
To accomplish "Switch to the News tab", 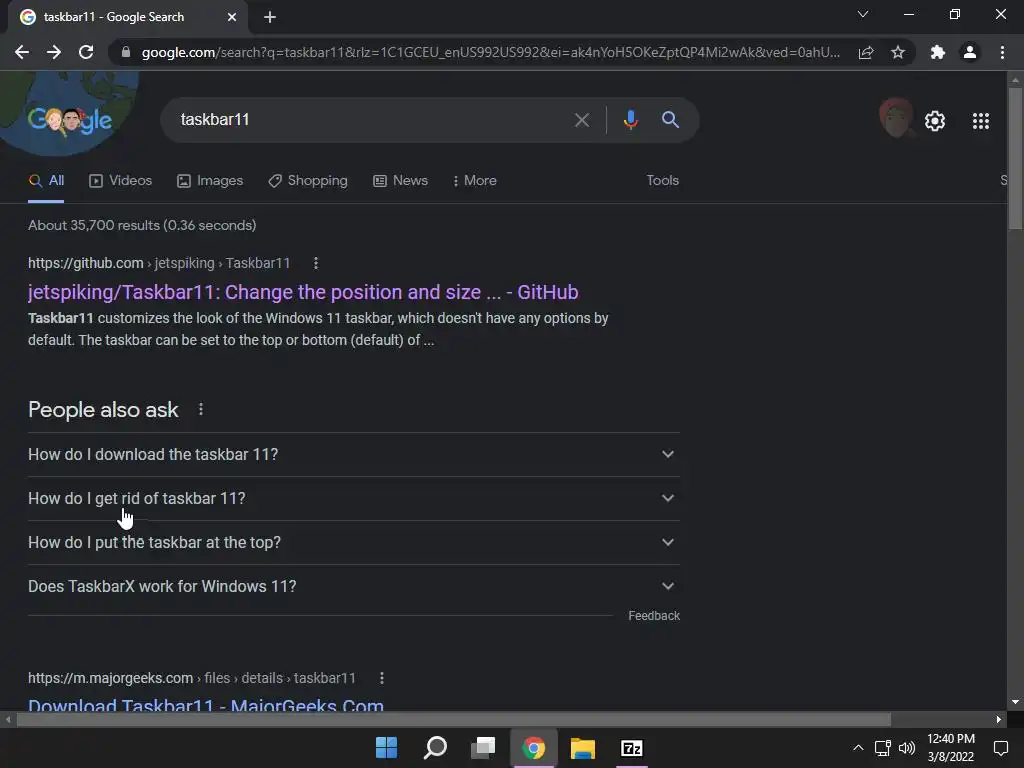I will click(x=400, y=181).
